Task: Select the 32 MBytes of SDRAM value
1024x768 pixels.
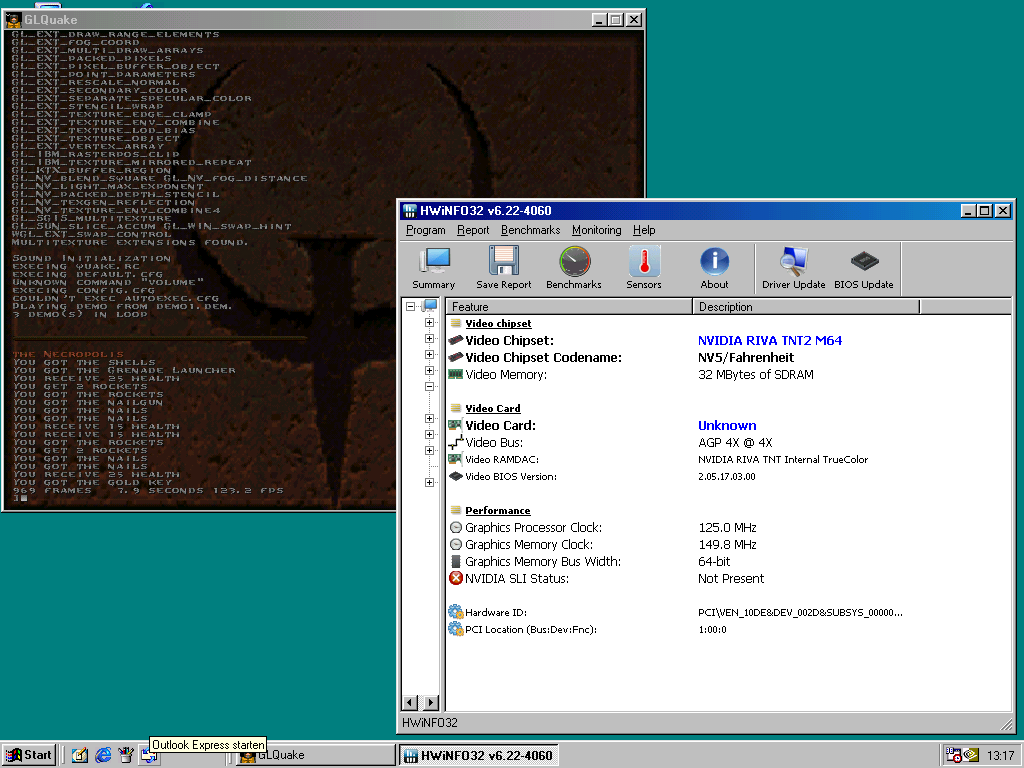Action: [756, 374]
